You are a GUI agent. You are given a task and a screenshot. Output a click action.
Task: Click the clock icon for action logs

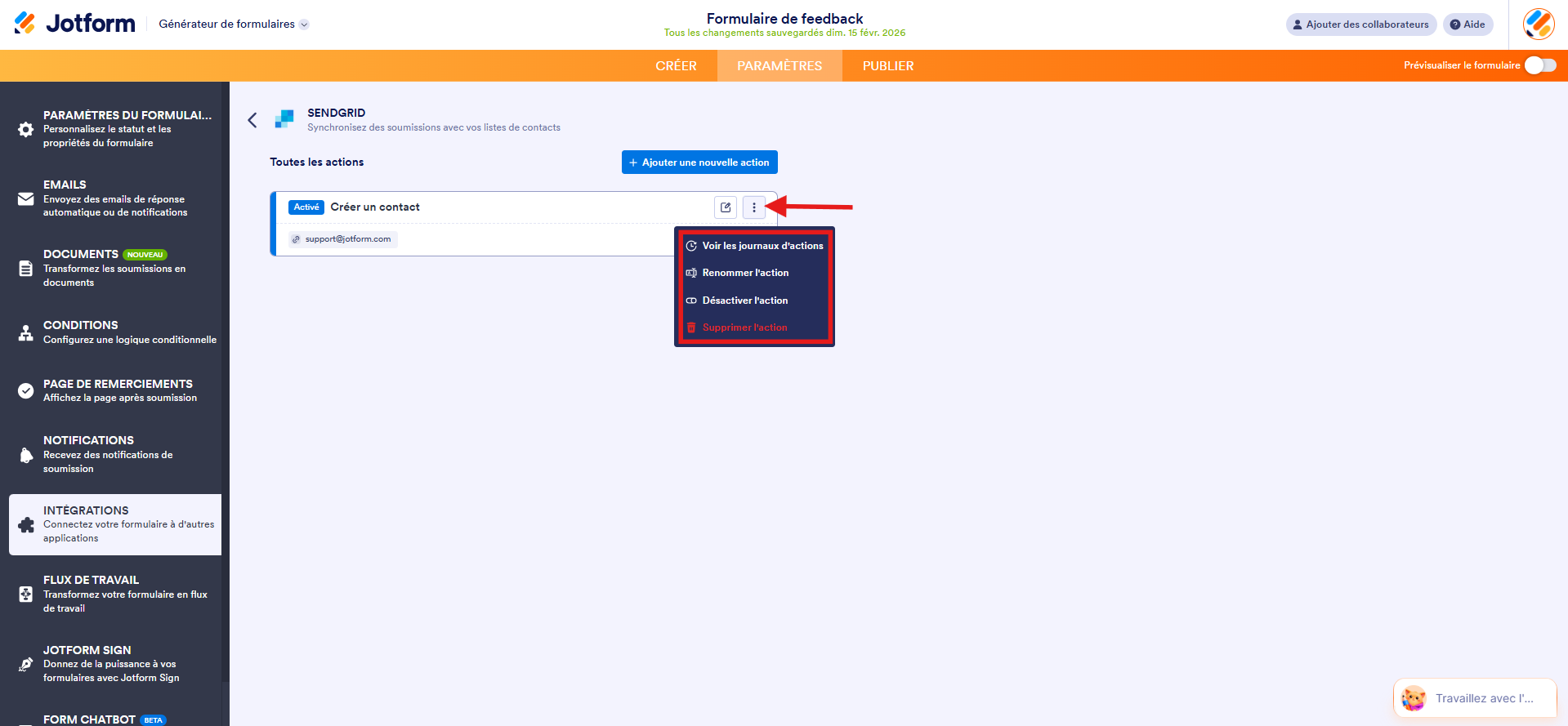[x=691, y=246]
